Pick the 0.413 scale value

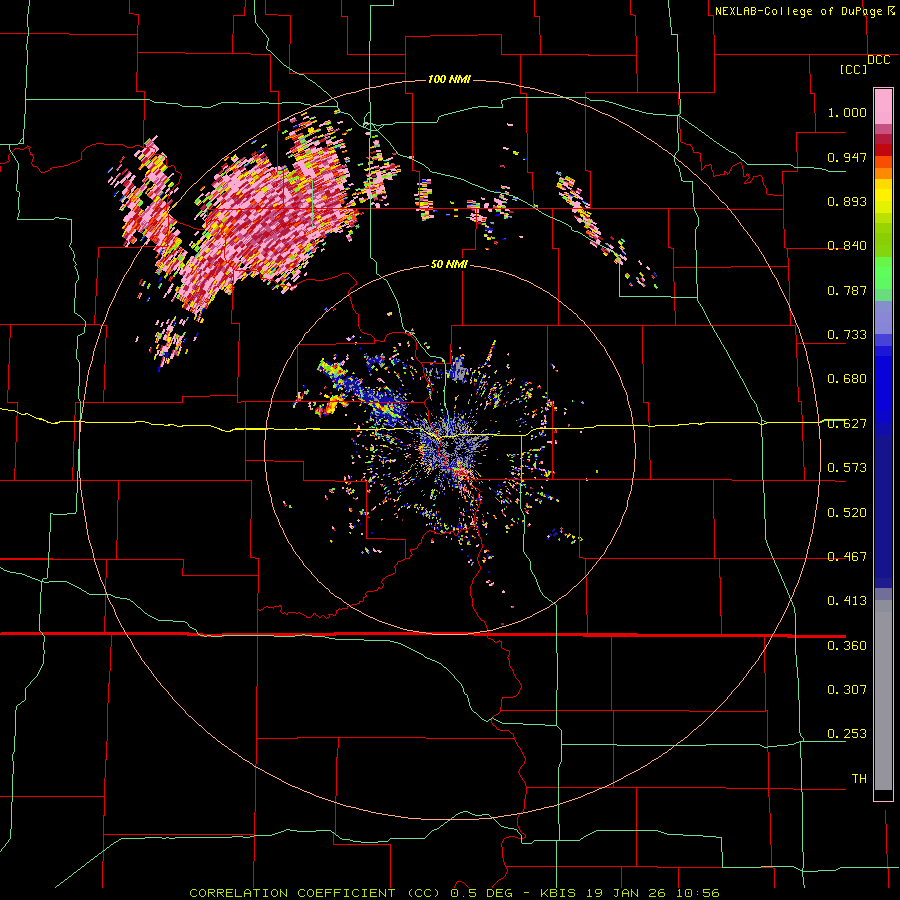click(847, 601)
